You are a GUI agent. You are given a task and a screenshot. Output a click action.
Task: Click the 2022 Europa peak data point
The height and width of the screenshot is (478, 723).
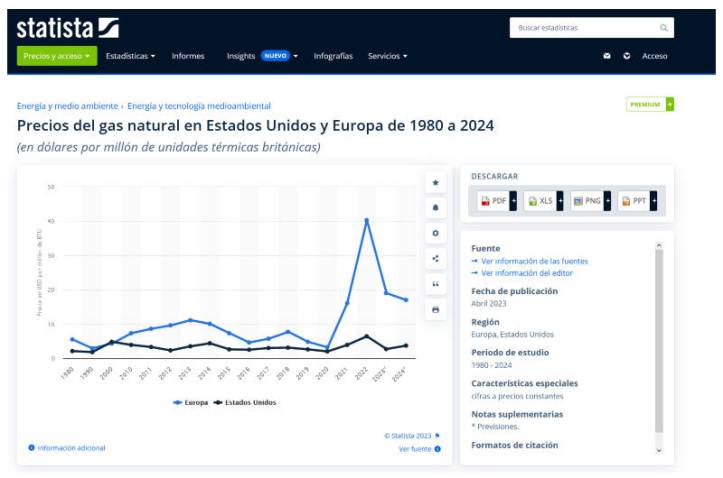(367, 220)
